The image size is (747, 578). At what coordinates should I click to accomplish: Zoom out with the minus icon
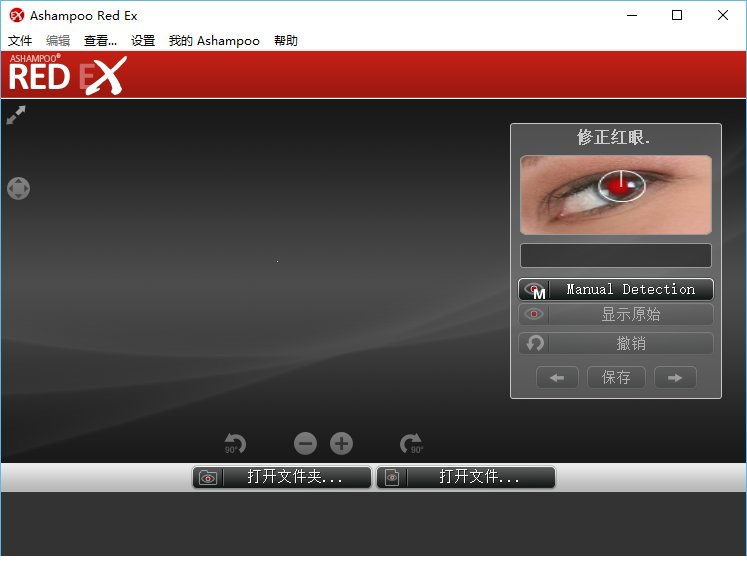(305, 444)
